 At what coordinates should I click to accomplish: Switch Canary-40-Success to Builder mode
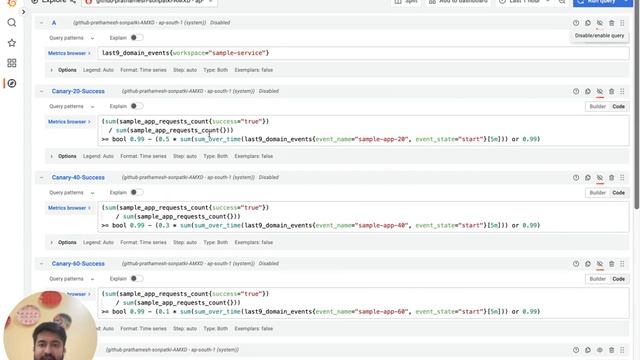[598, 193]
